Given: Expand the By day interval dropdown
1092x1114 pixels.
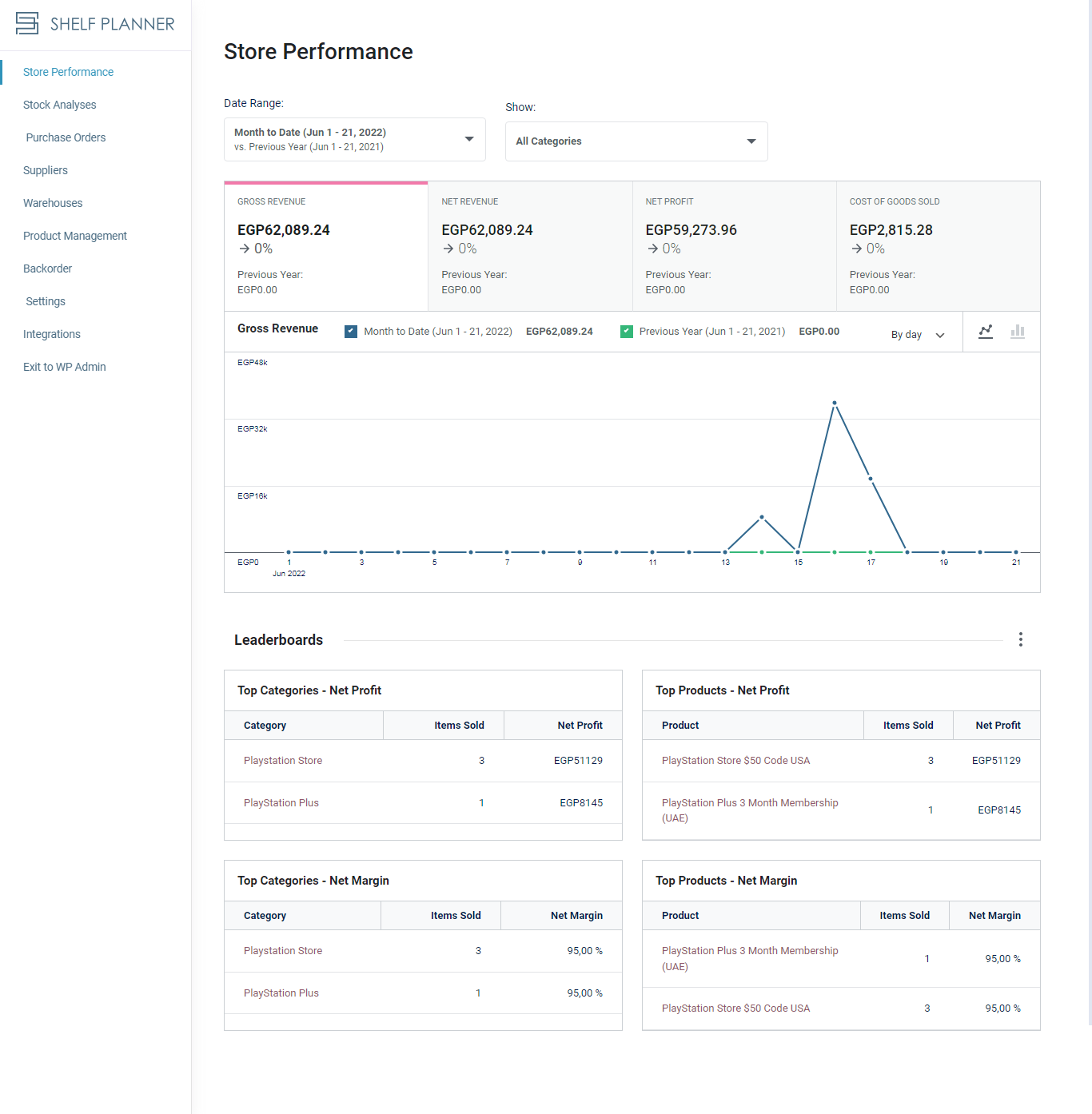Looking at the screenshot, I should tap(918, 335).
